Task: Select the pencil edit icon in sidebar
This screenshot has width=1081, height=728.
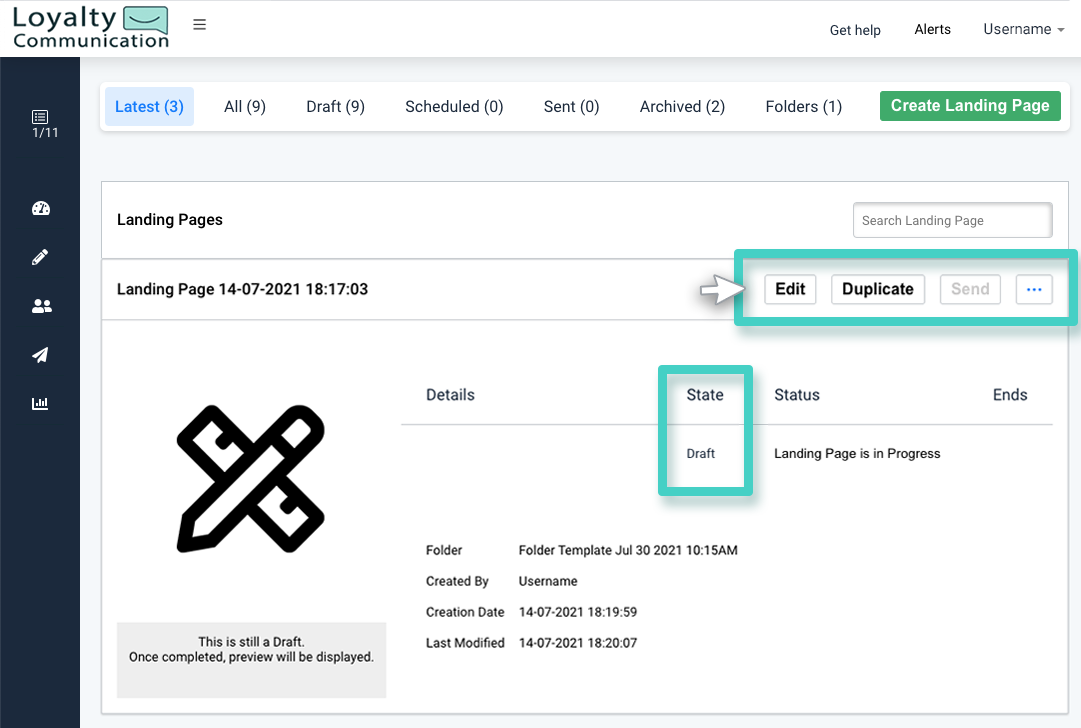Action: (41, 257)
